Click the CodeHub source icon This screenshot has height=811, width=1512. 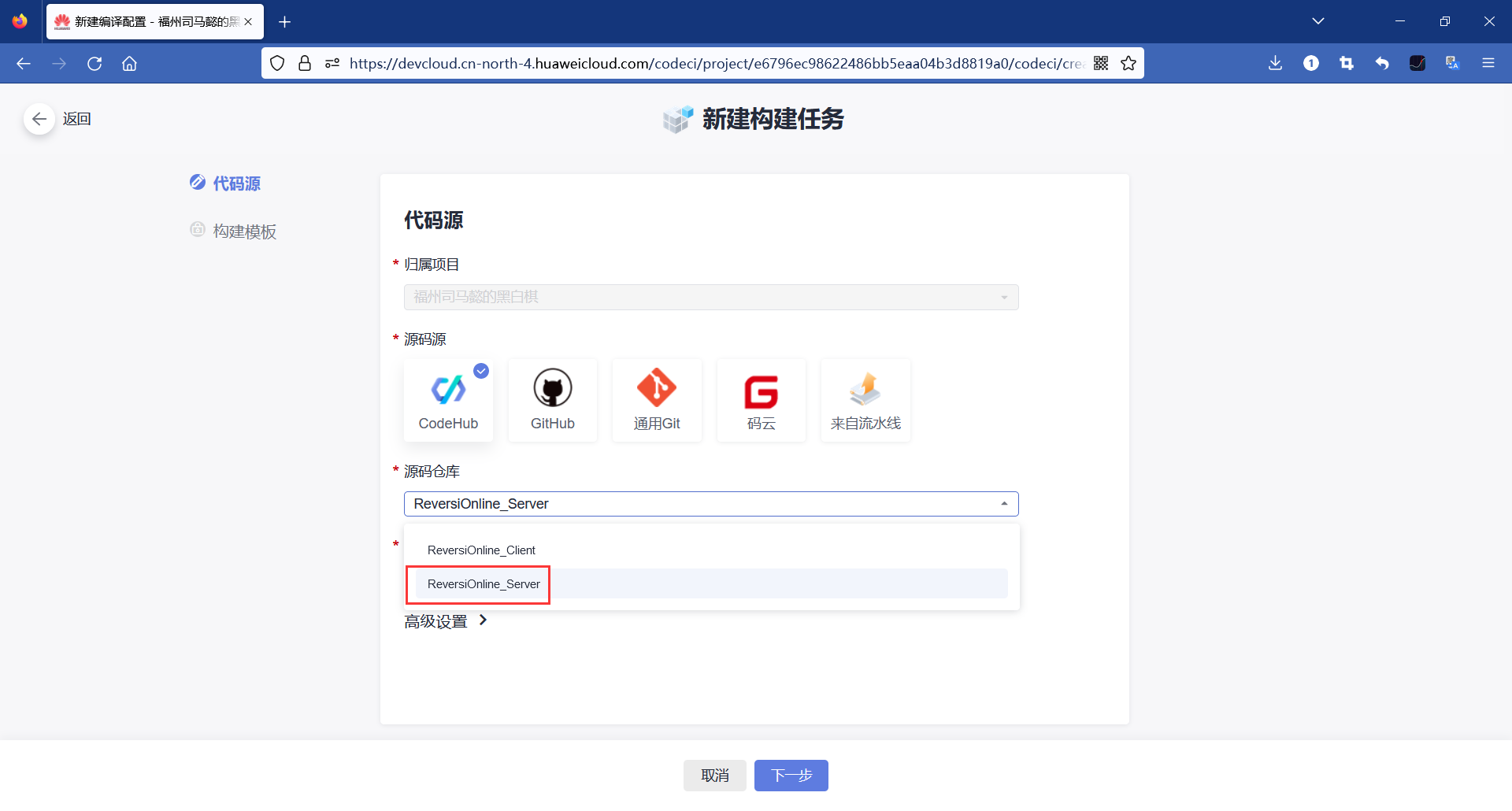tap(448, 399)
